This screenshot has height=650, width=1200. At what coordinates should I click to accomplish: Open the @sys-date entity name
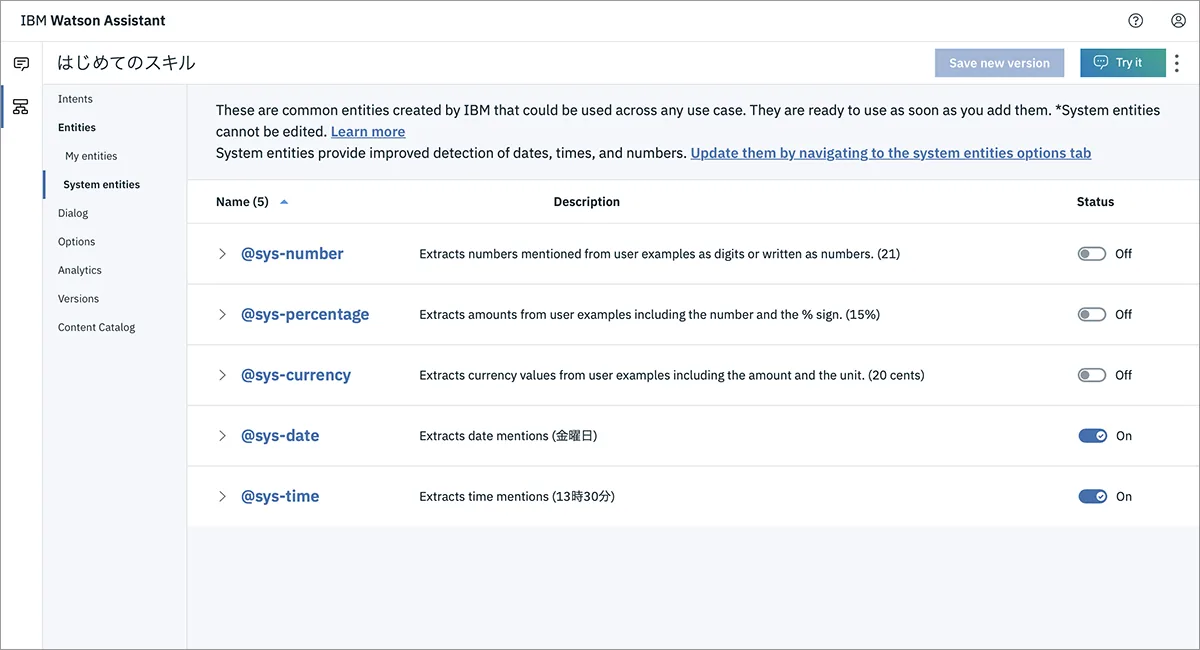pyautogui.click(x=280, y=436)
